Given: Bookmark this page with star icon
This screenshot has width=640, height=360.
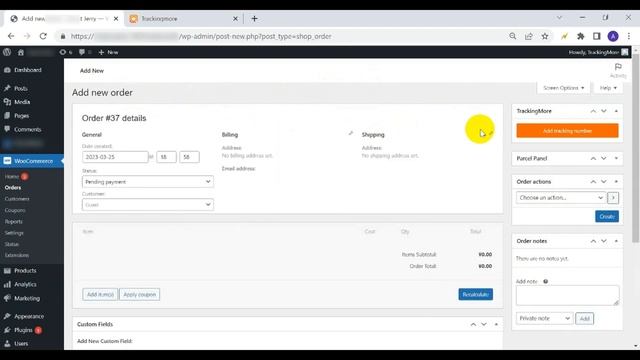Looking at the screenshot, I should click(x=545, y=36).
